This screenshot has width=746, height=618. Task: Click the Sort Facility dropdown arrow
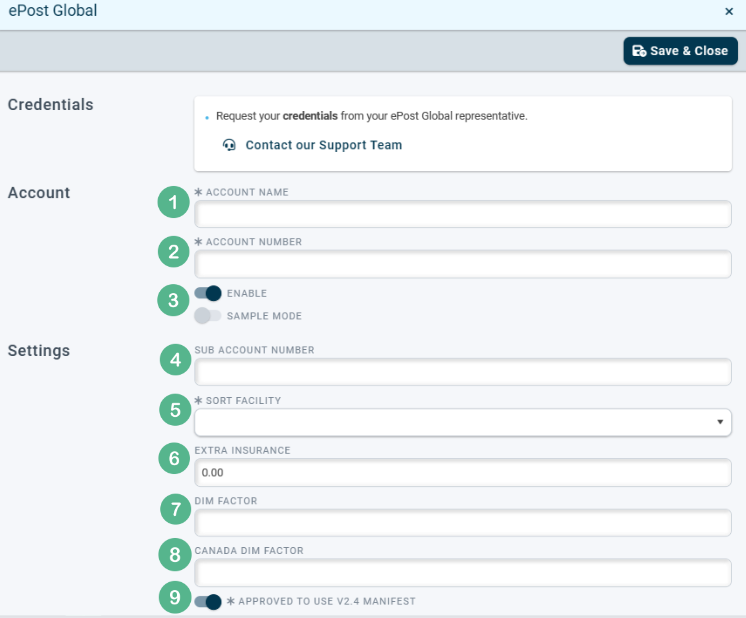pos(719,423)
